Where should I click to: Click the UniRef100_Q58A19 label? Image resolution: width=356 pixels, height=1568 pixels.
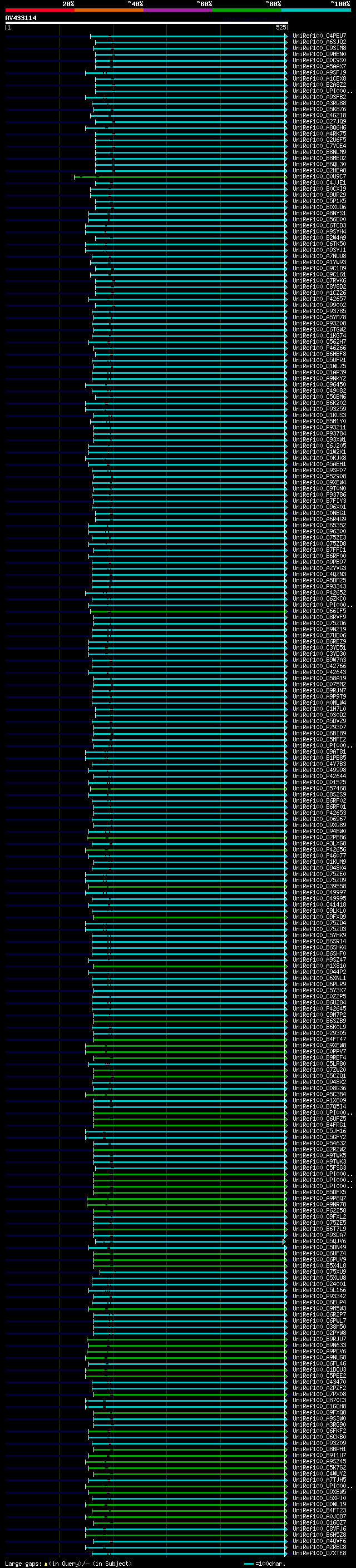coord(319,679)
